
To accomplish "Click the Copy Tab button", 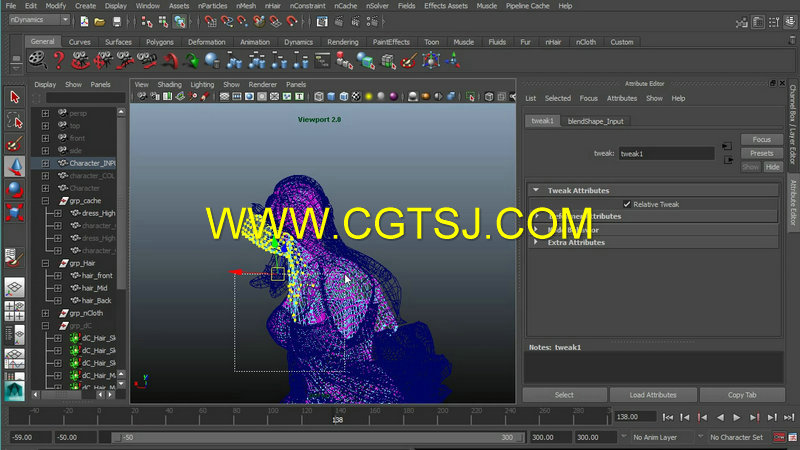I will [742, 395].
